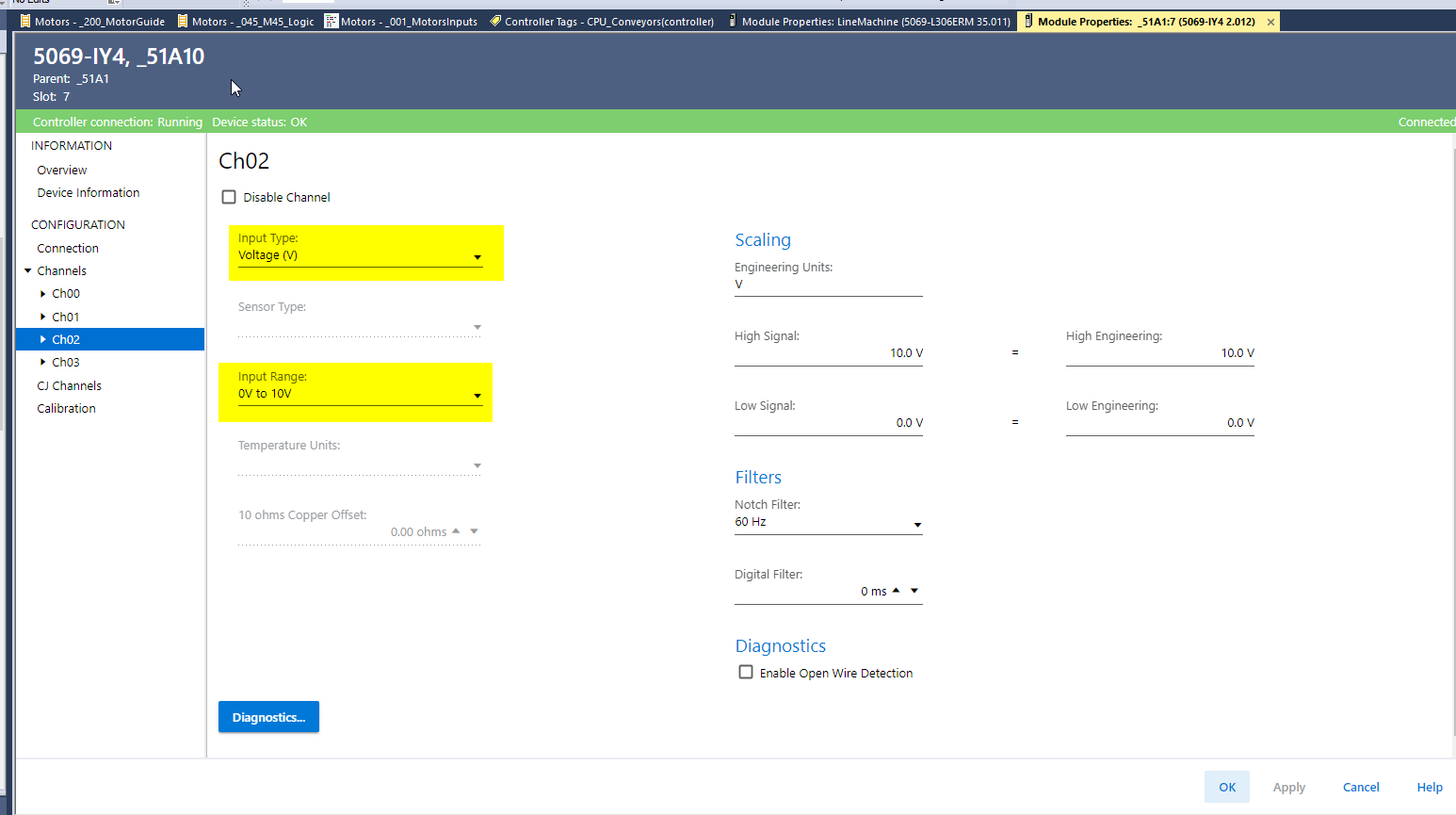
Task: Click the 5069-IY4, _51A10 module title
Action: [x=119, y=57]
